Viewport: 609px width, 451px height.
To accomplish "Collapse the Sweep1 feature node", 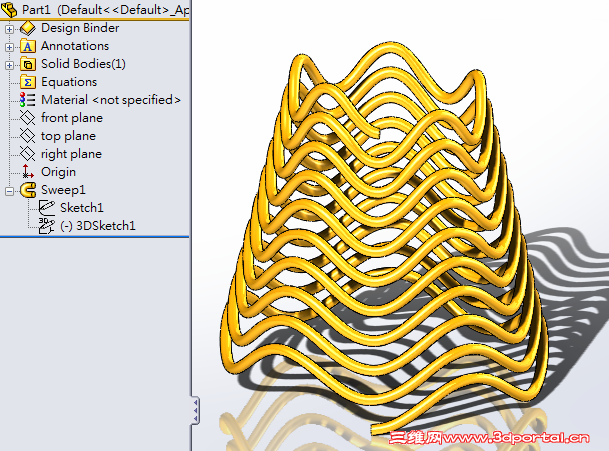I will point(9,191).
